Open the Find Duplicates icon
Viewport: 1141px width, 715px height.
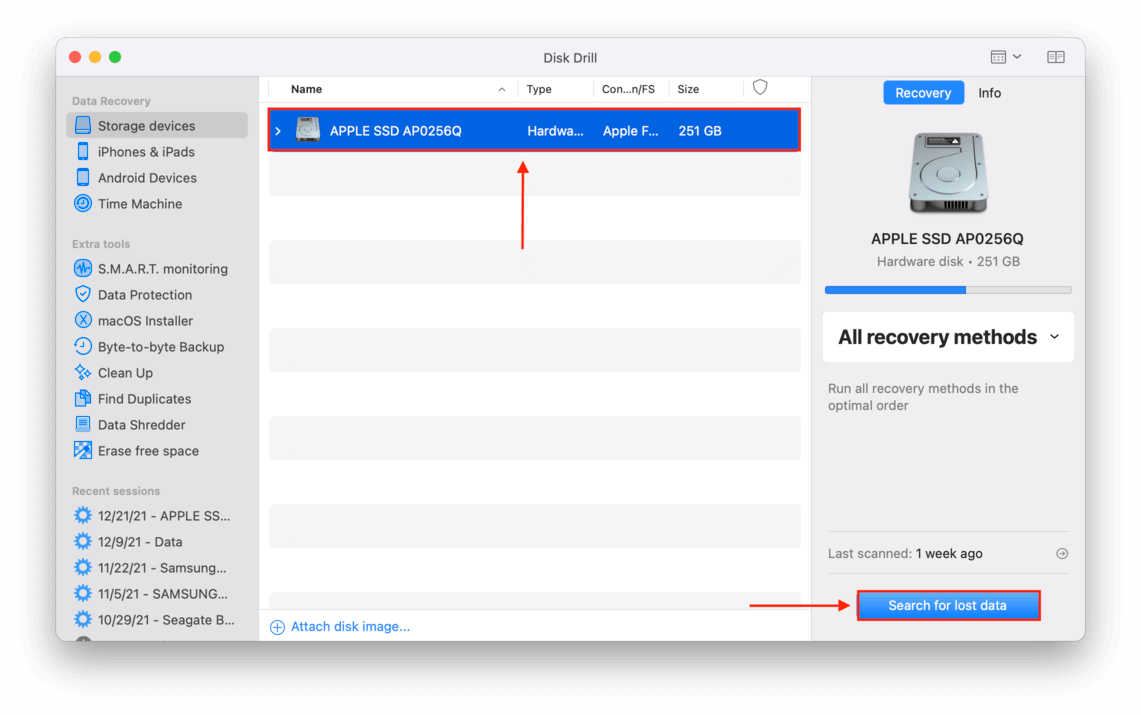tap(83, 399)
